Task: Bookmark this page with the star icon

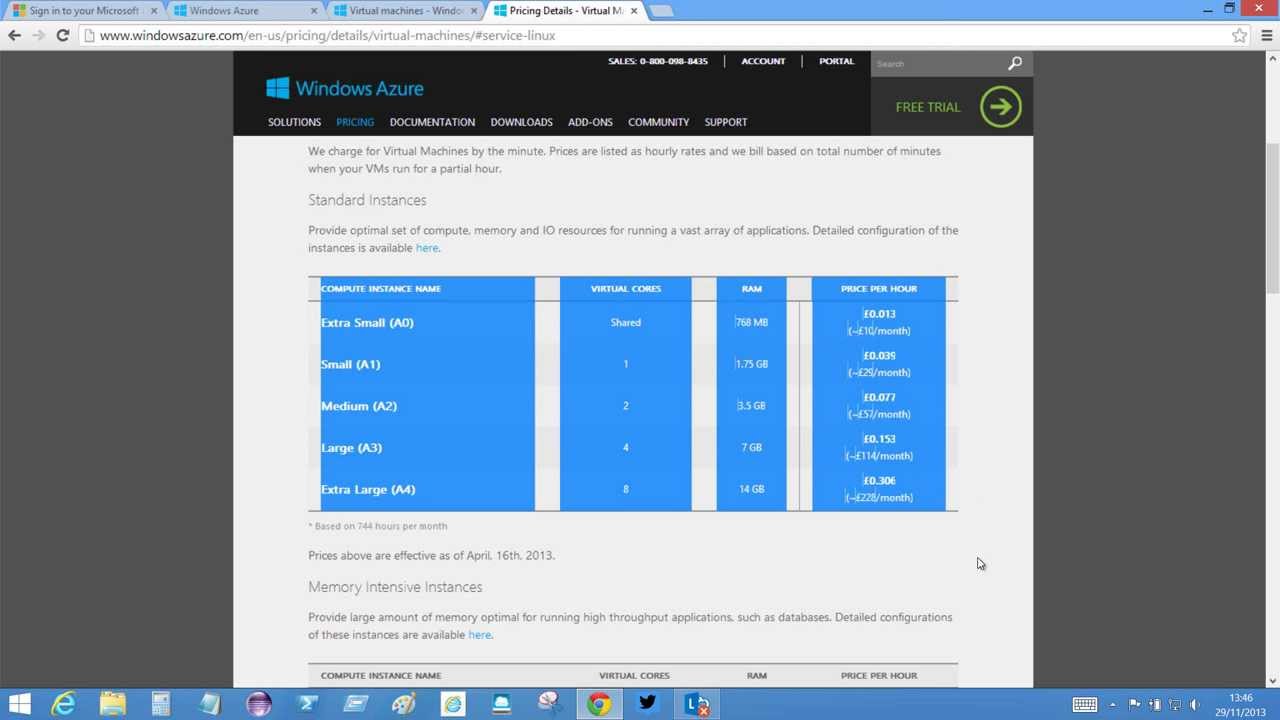Action: [1239, 35]
